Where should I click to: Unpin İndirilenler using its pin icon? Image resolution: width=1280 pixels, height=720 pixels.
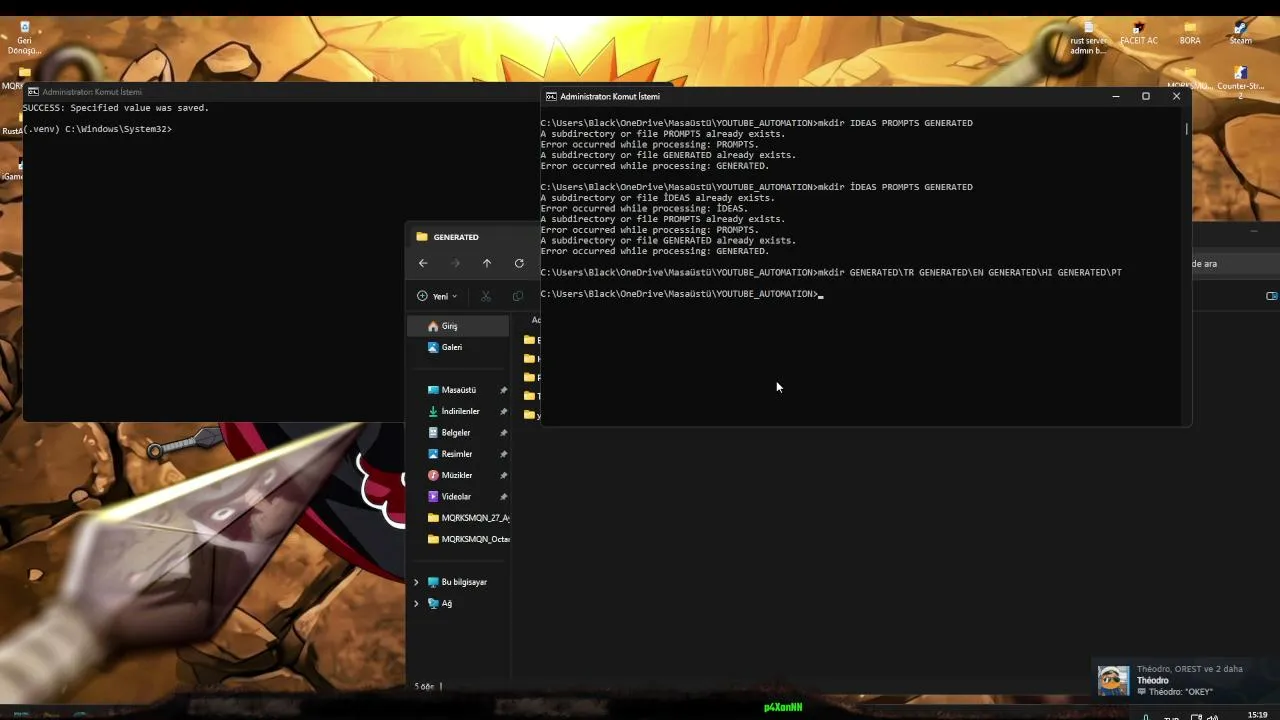click(503, 411)
